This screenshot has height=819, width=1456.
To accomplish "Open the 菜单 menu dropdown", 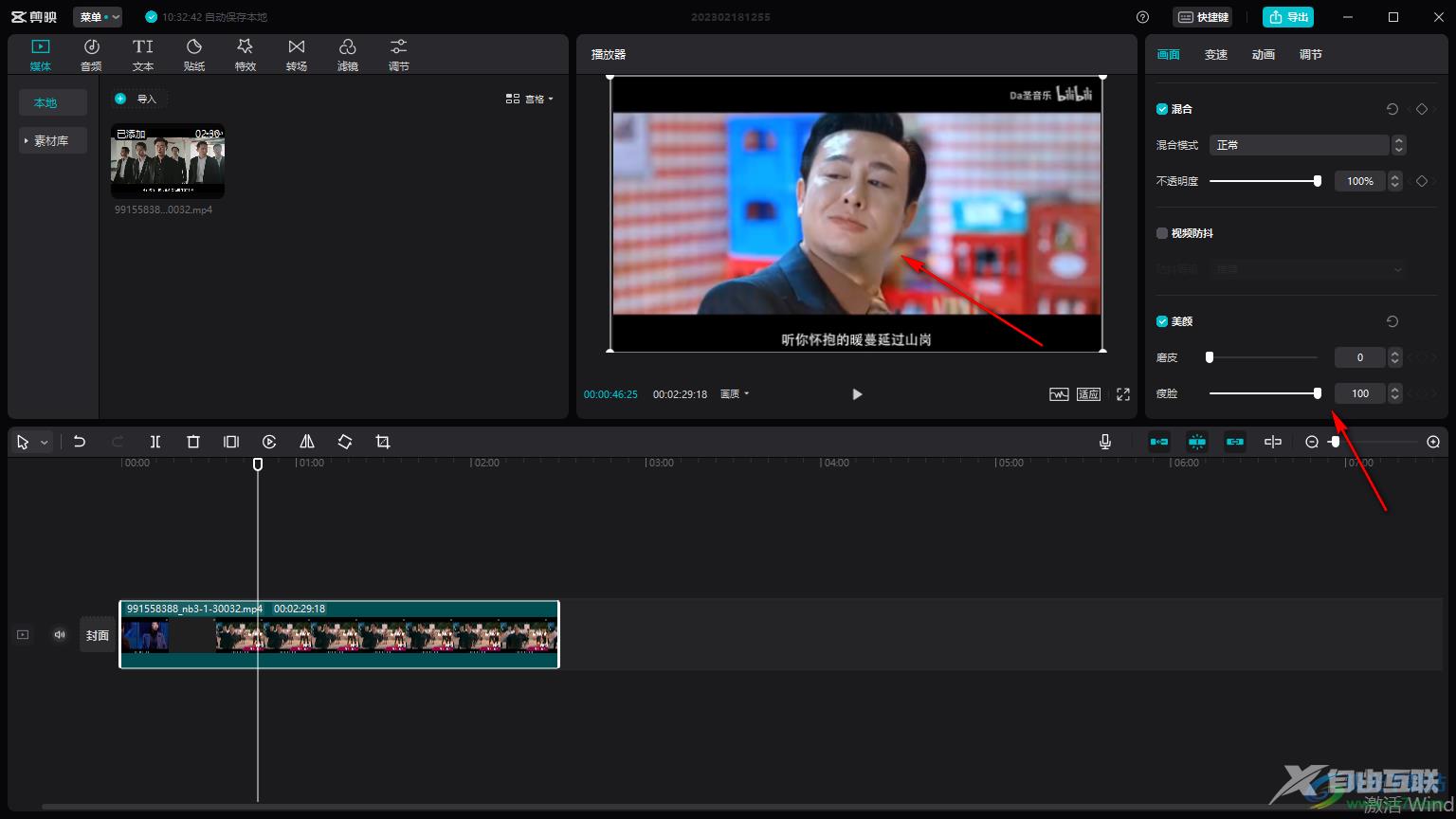I will 98,17.
